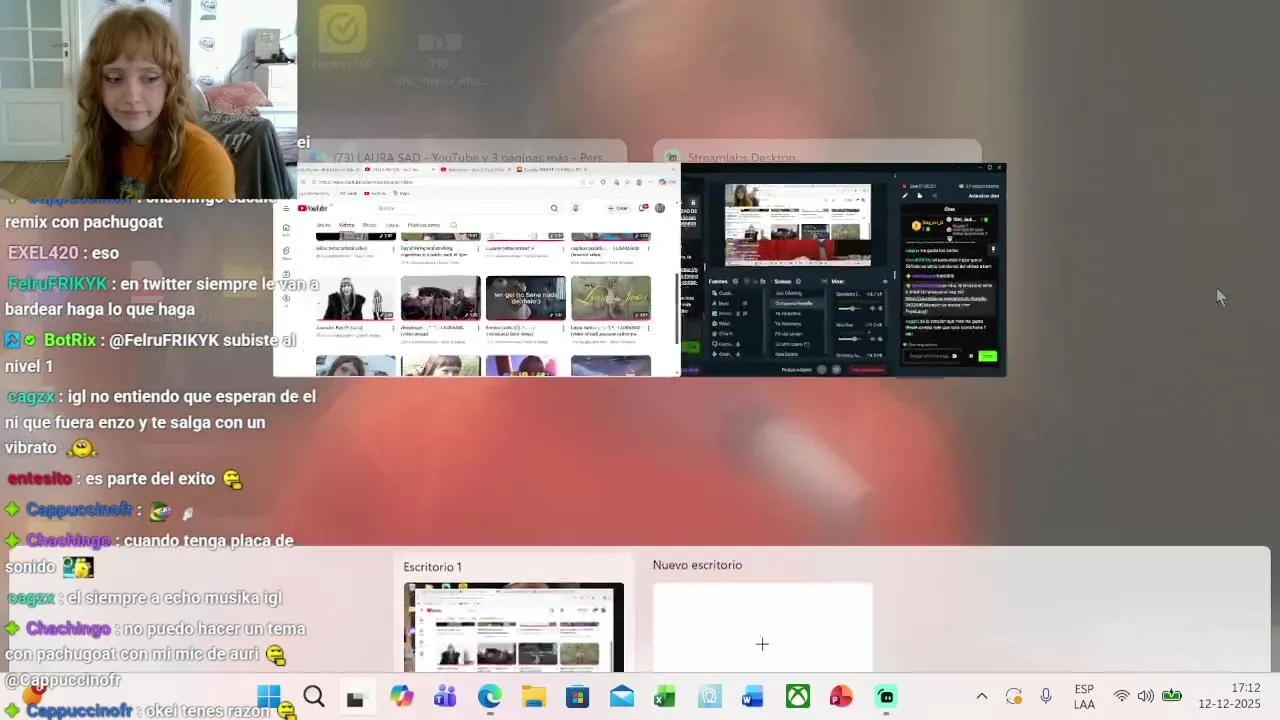The height and width of the screenshot is (720, 1280).
Task: Click the sync status tray icon
Action: pyautogui.click(x=1014, y=696)
